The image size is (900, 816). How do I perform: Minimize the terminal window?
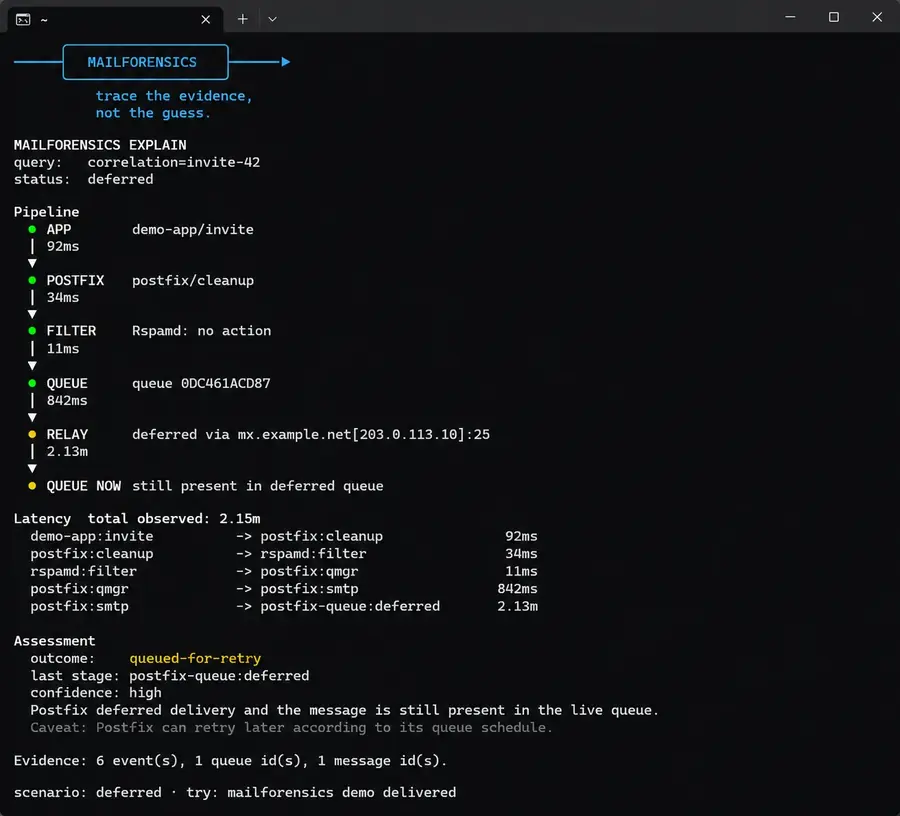pos(790,17)
